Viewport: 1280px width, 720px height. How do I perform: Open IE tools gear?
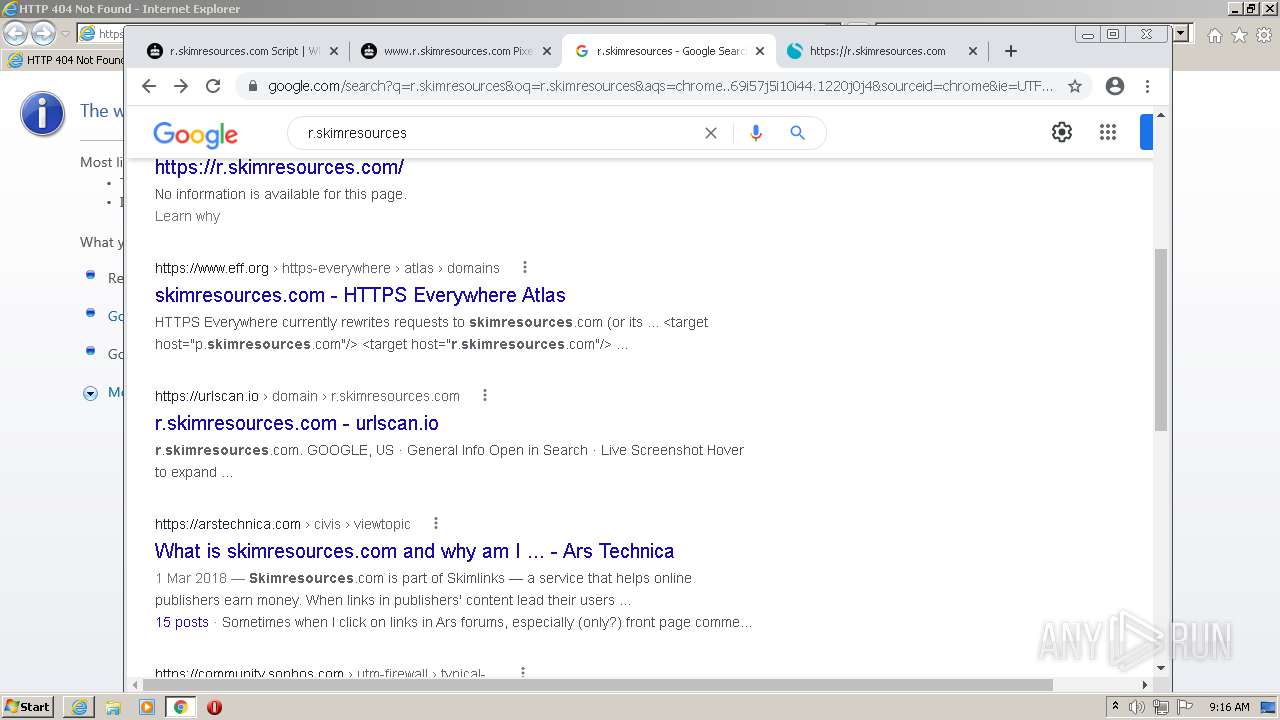coord(1263,35)
